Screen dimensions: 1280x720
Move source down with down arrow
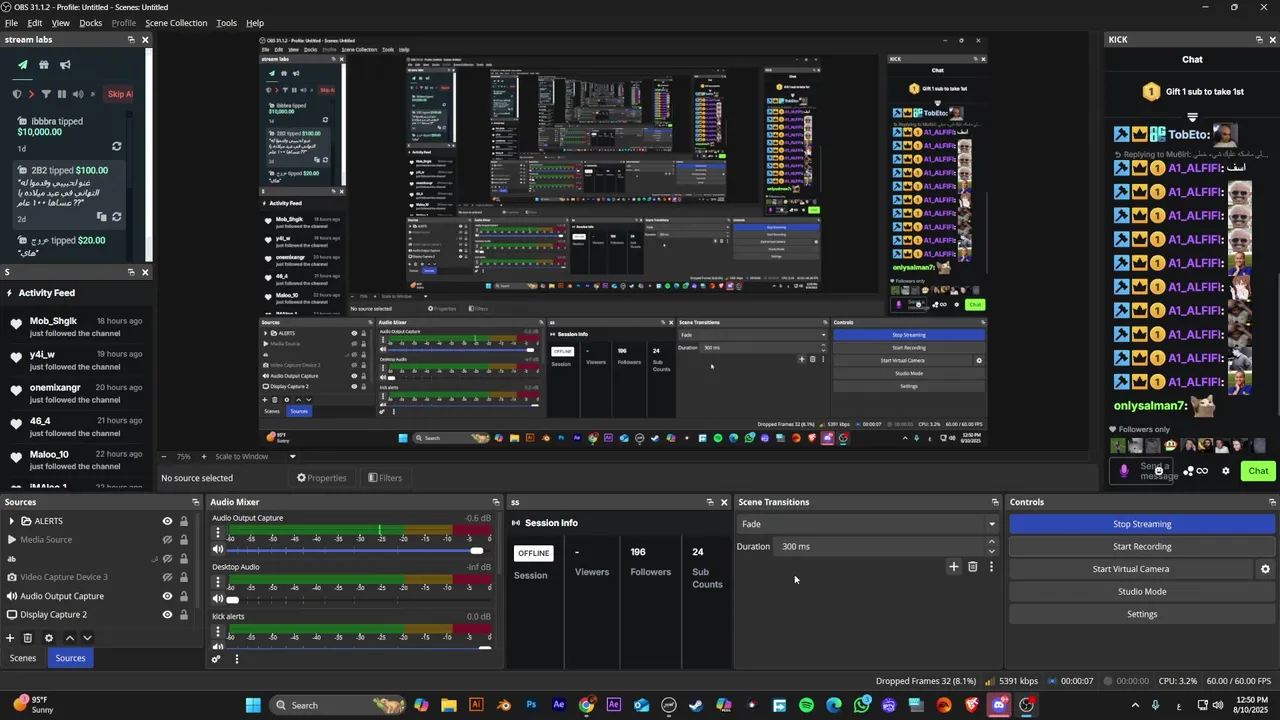pos(87,638)
